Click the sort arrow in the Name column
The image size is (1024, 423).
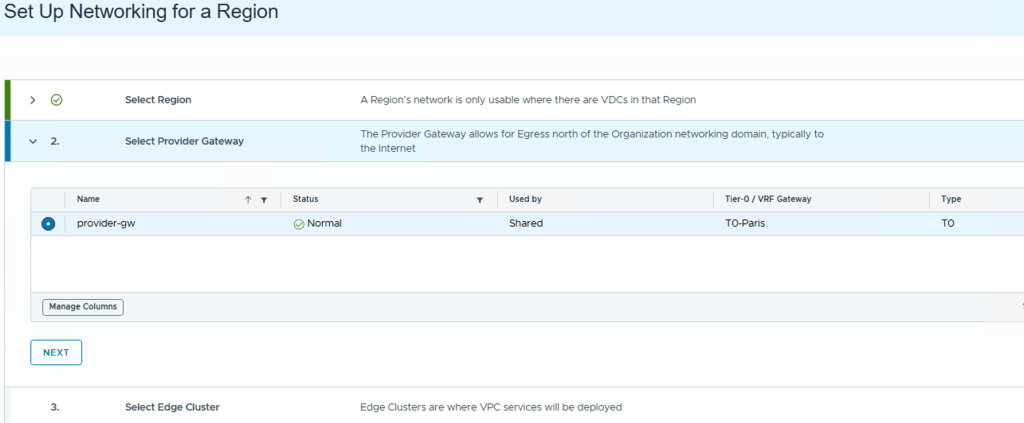(248, 200)
